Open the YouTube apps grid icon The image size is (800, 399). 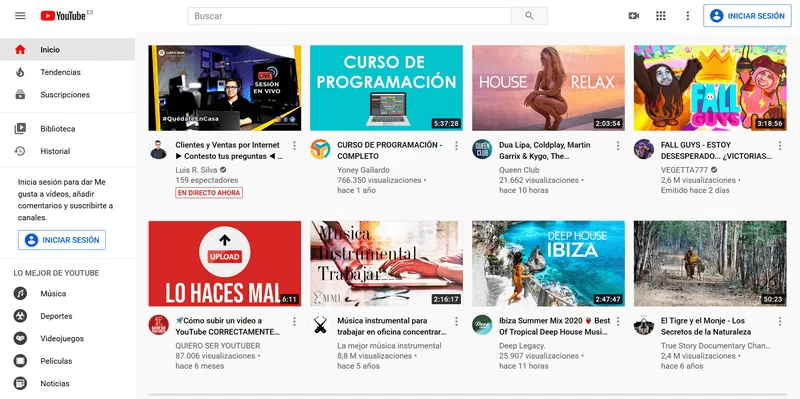tap(661, 16)
